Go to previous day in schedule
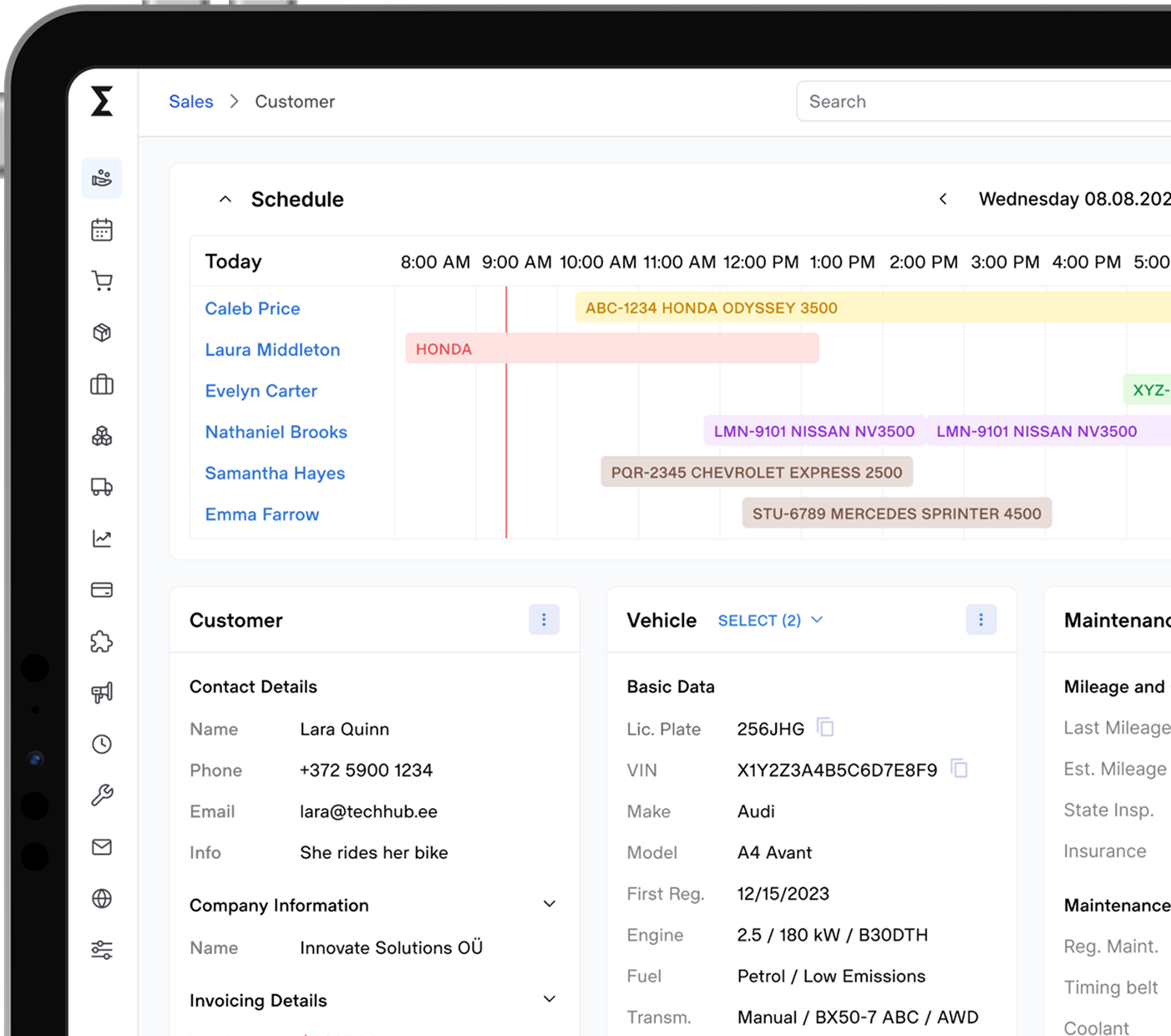The height and width of the screenshot is (1036, 1171). point(943,199)
